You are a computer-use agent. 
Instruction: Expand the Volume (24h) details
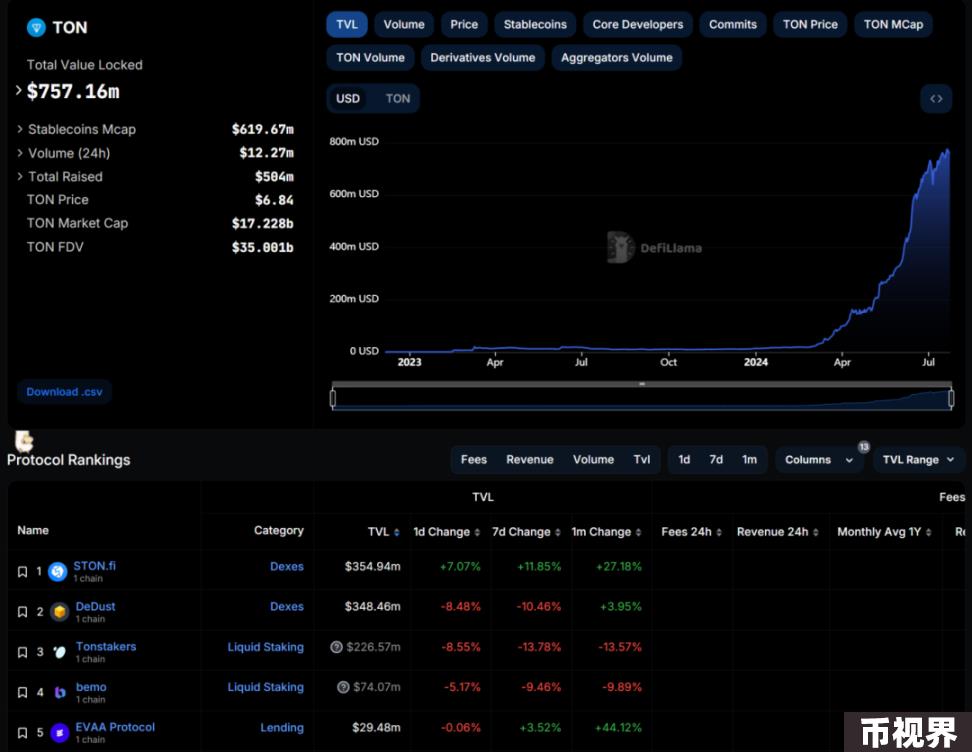[x=20, y=153]
